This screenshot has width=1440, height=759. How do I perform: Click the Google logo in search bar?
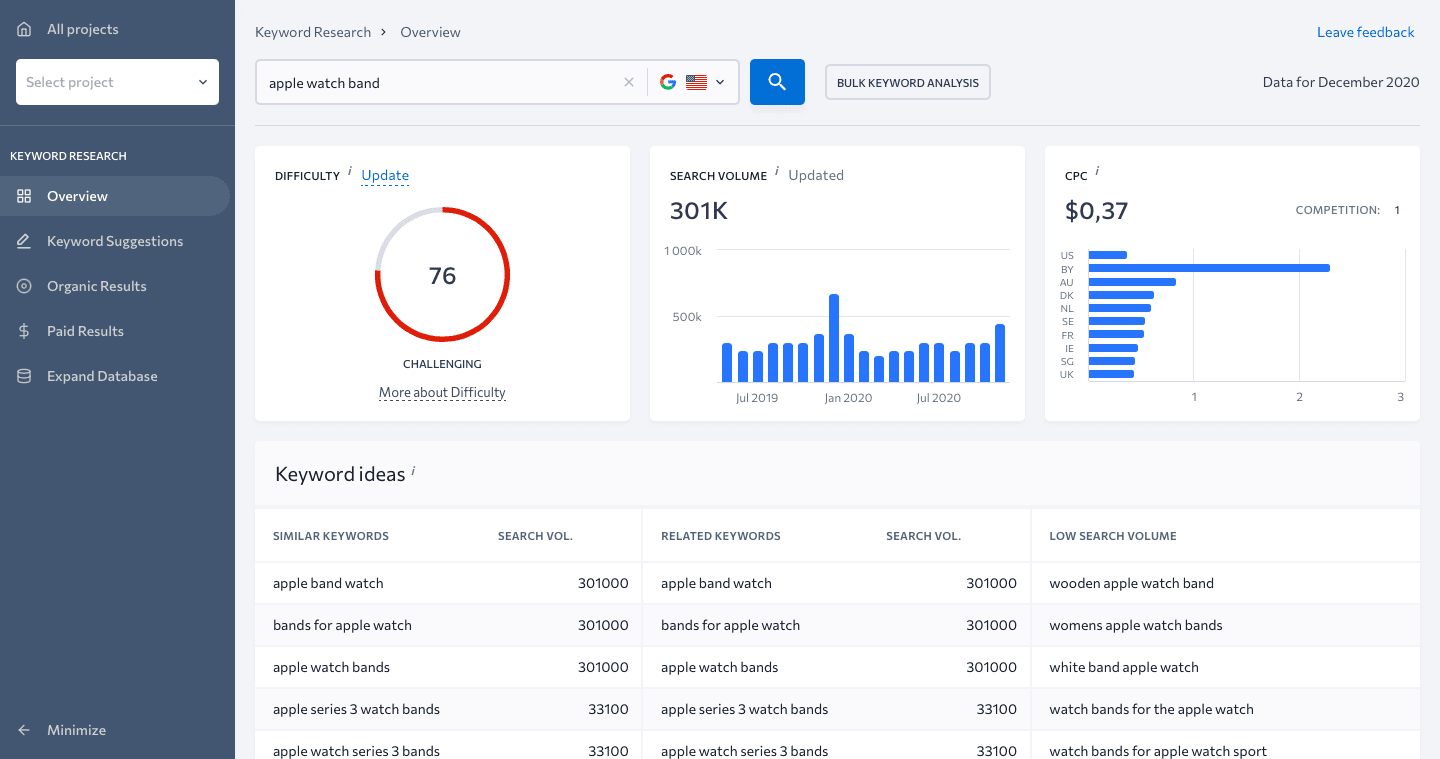(668, 82)
